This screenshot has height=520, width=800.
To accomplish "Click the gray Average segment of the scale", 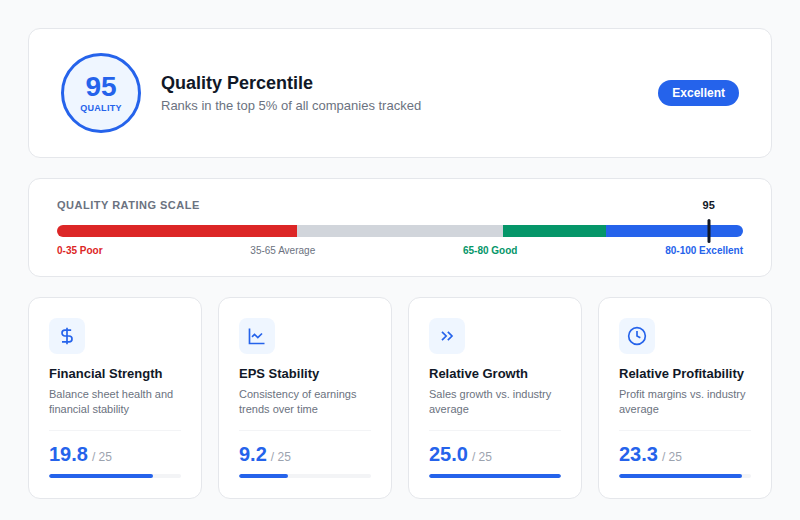I will pos(400,231).
